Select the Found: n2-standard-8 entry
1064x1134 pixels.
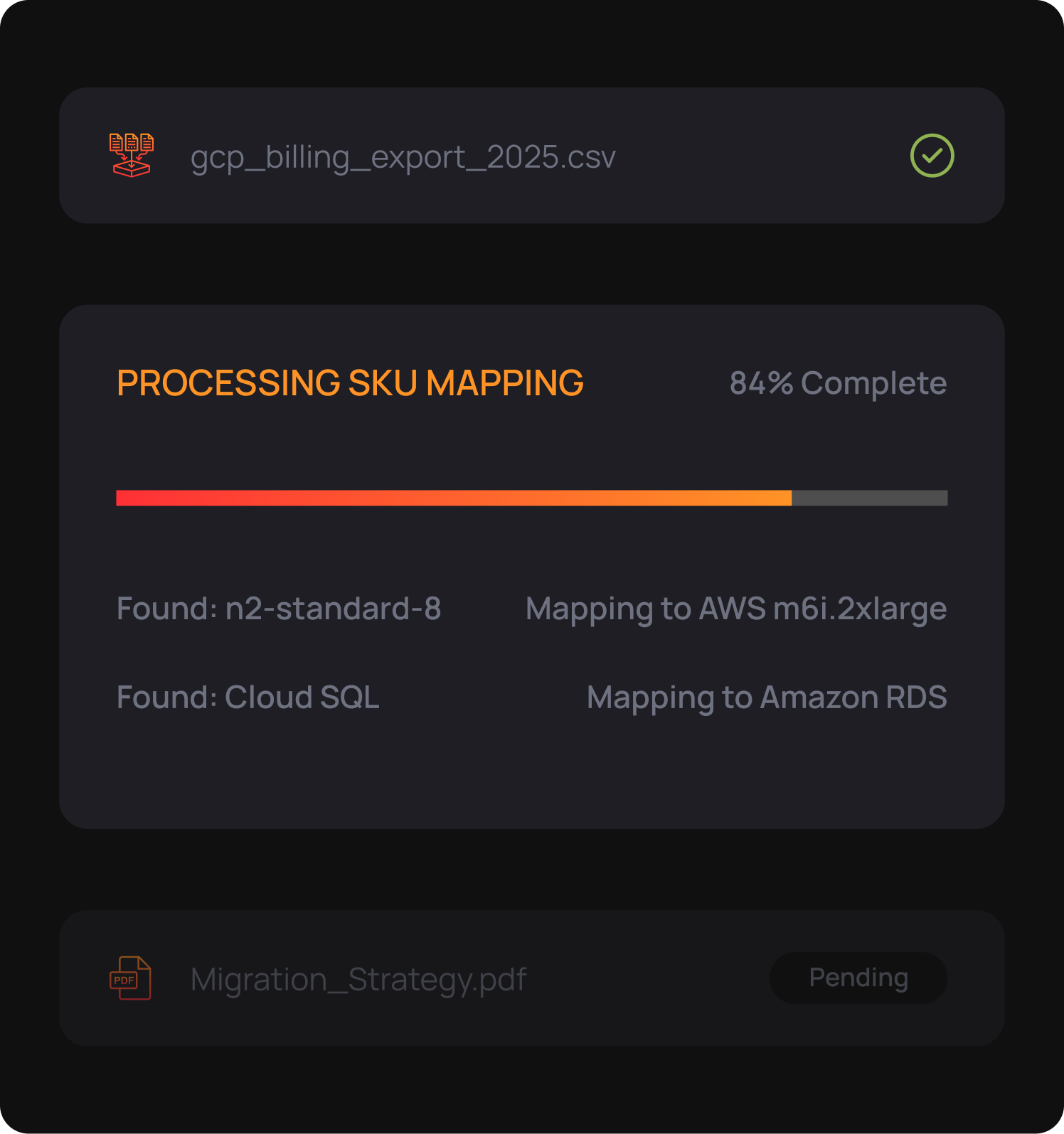point(279,609)
